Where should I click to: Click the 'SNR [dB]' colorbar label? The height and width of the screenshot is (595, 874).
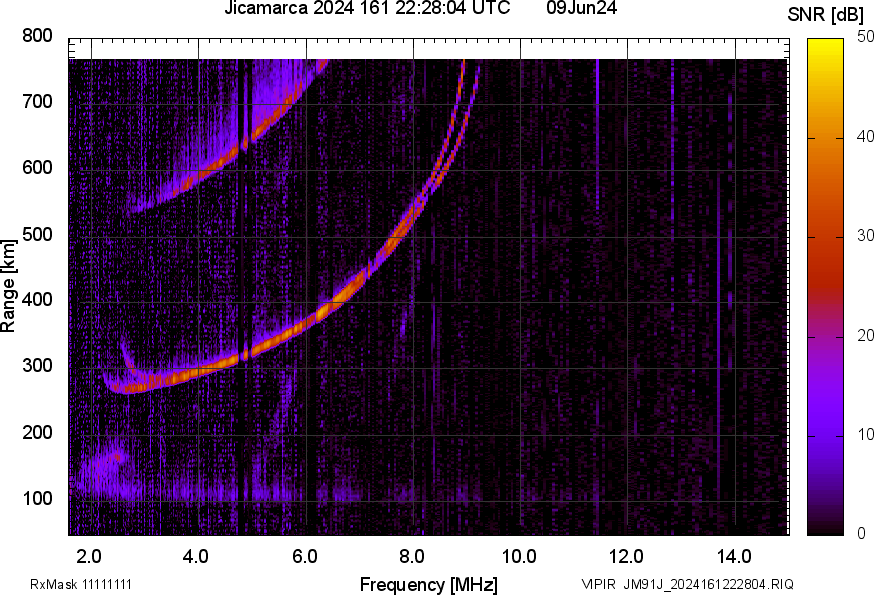pos(825,15)
